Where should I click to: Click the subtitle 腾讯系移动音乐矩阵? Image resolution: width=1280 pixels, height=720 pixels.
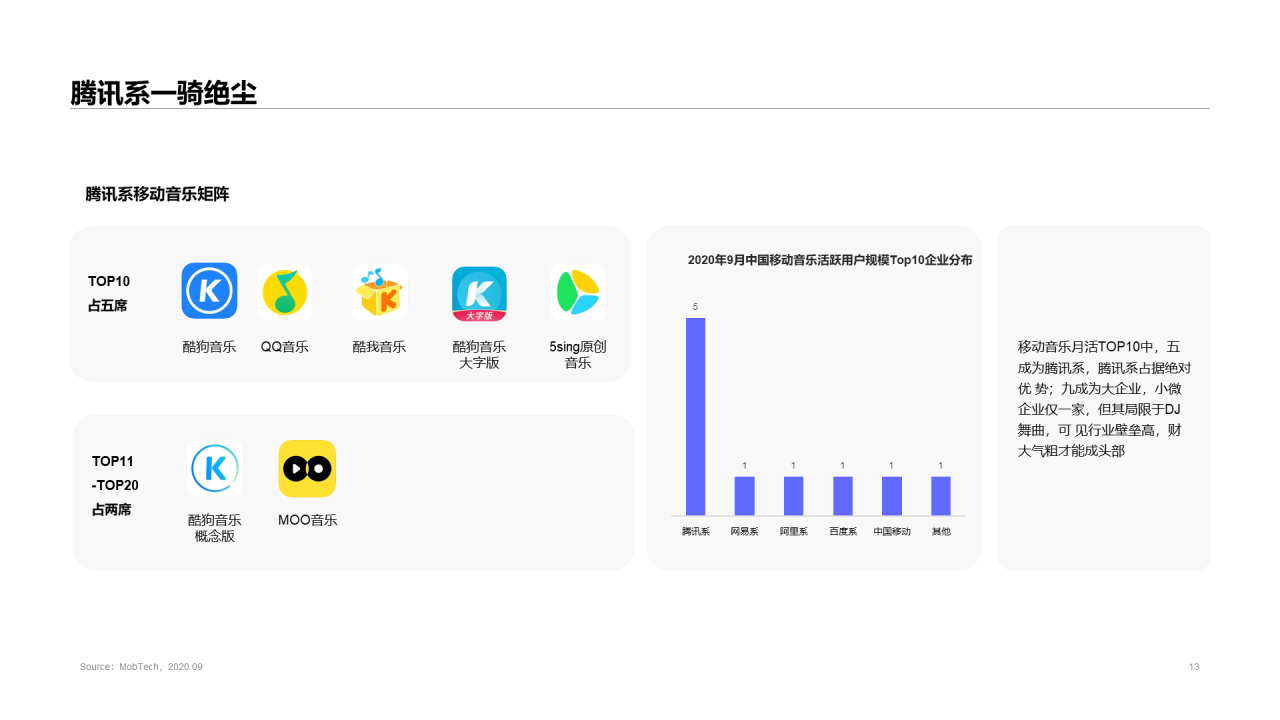157,194
